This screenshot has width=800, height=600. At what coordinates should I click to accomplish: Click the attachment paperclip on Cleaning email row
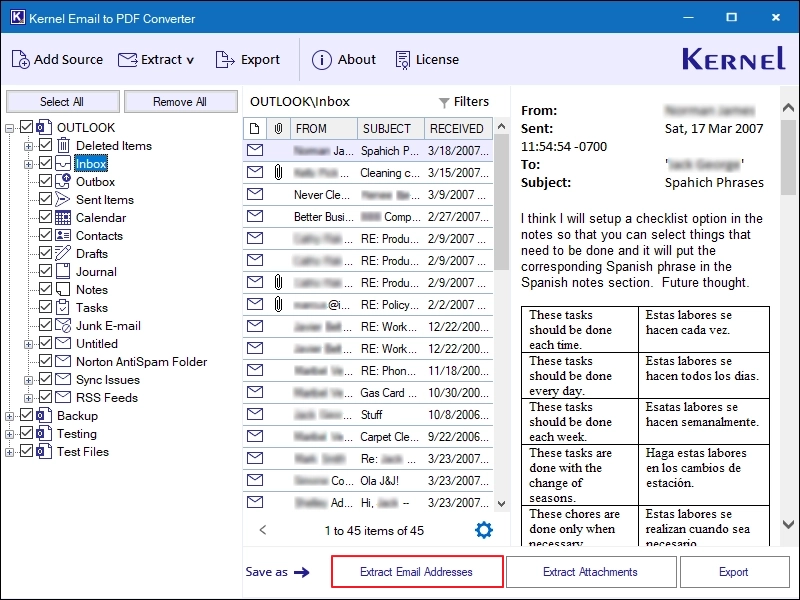pyautogui.click(x=278, y=172)
